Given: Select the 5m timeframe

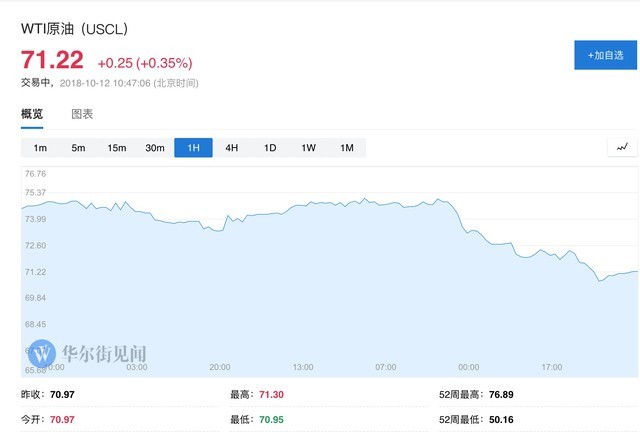Looking at the screenshot, I should [x=78, y=148].
